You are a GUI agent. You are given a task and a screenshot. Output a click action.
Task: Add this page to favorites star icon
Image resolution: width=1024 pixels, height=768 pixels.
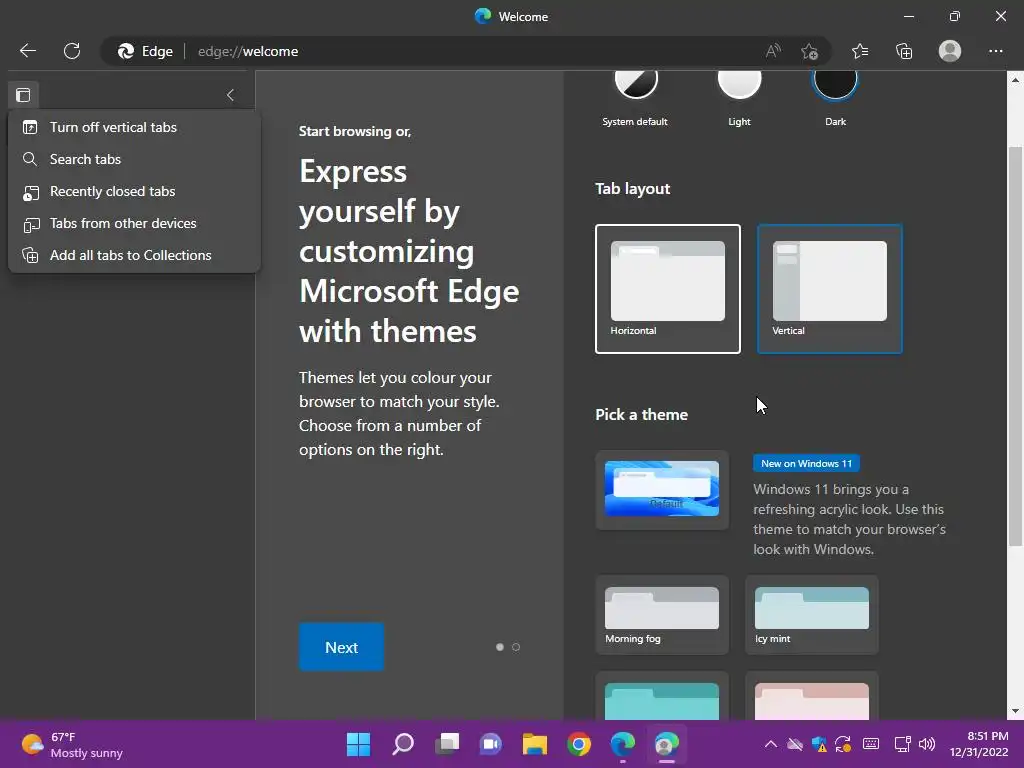(x=810, y=51)
